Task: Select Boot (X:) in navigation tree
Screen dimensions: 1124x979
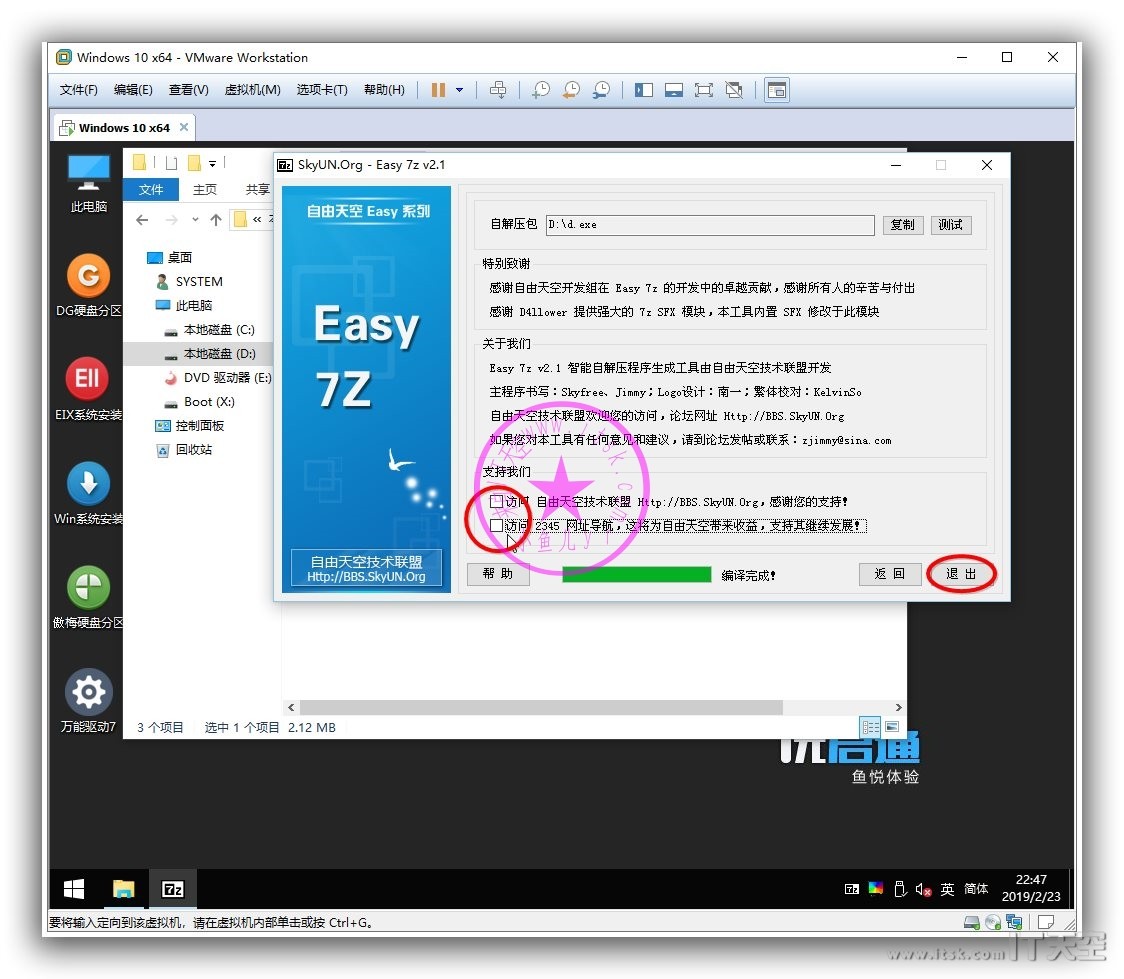Action: pos(199,402)
